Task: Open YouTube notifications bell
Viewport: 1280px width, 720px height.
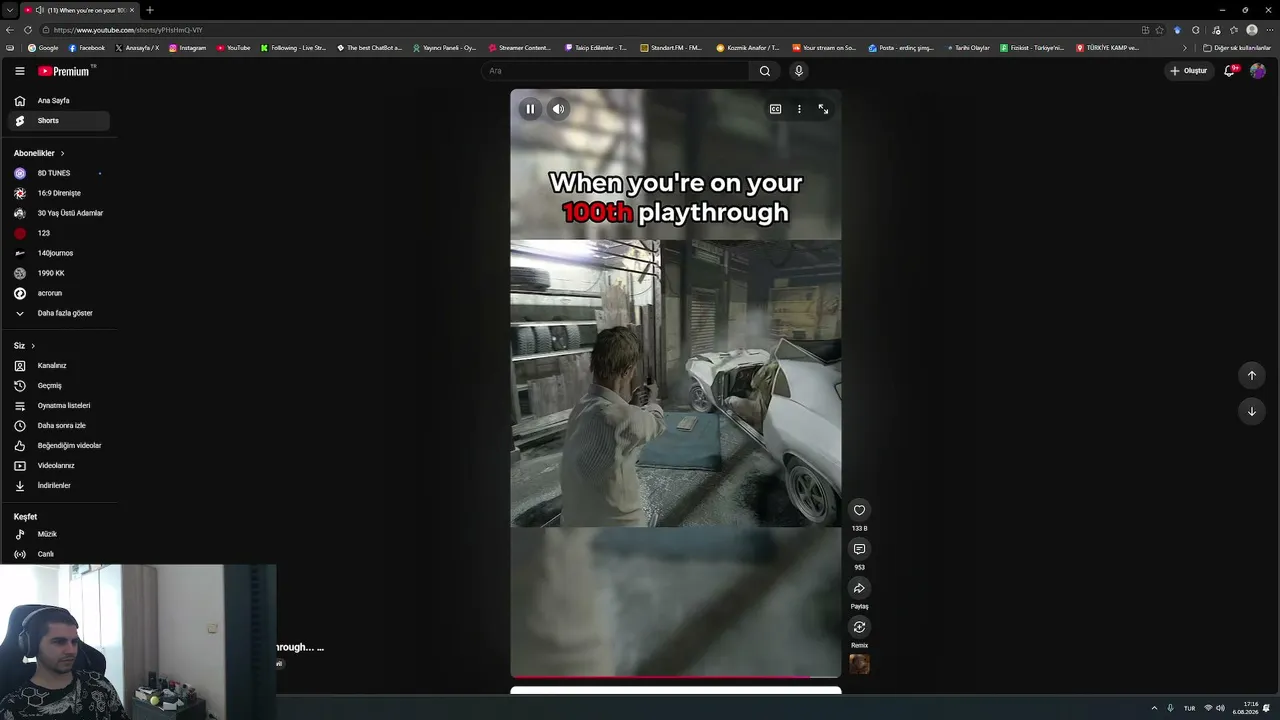Action: pos(1230,71)
